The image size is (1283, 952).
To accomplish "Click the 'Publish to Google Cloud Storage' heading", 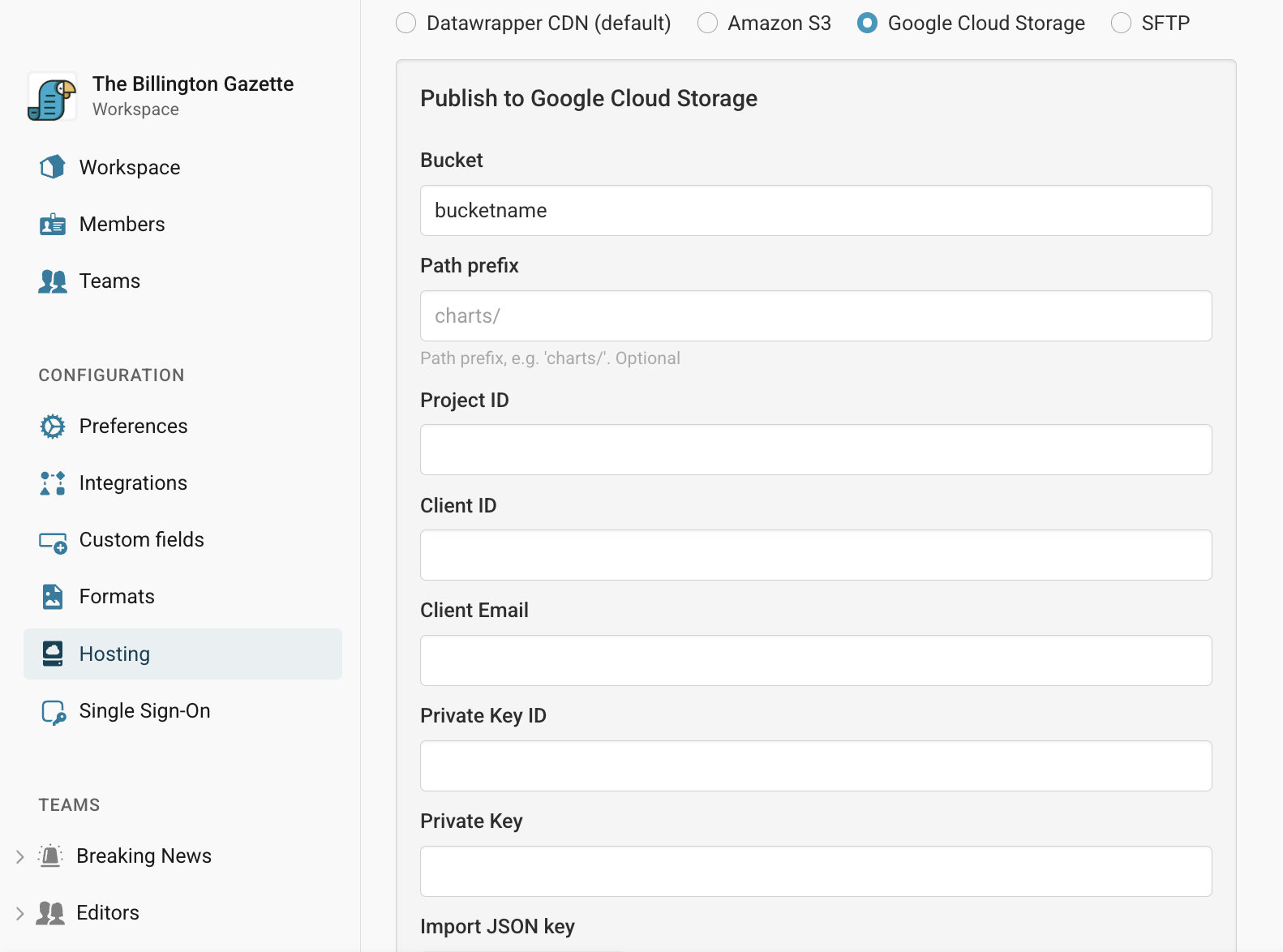I will tap(589, 99).
